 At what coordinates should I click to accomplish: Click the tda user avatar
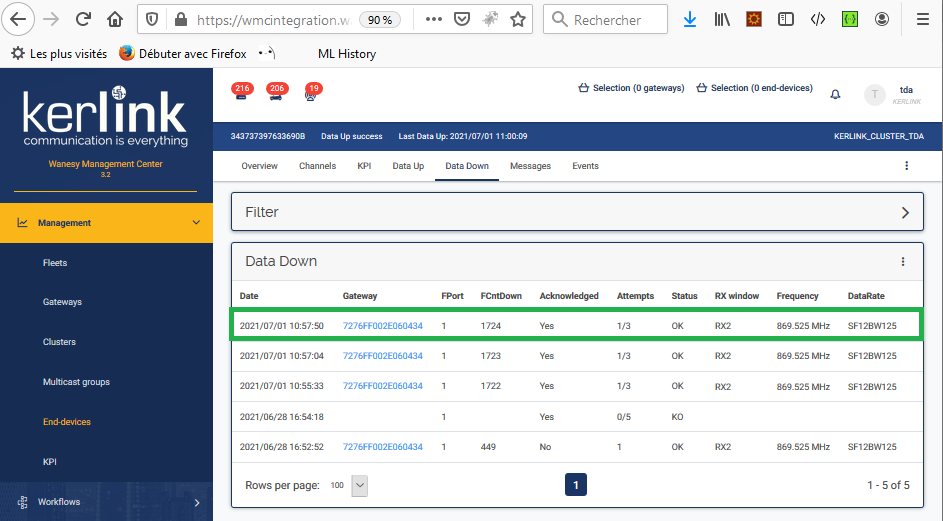pyautogui.click(x=876, y=95)
